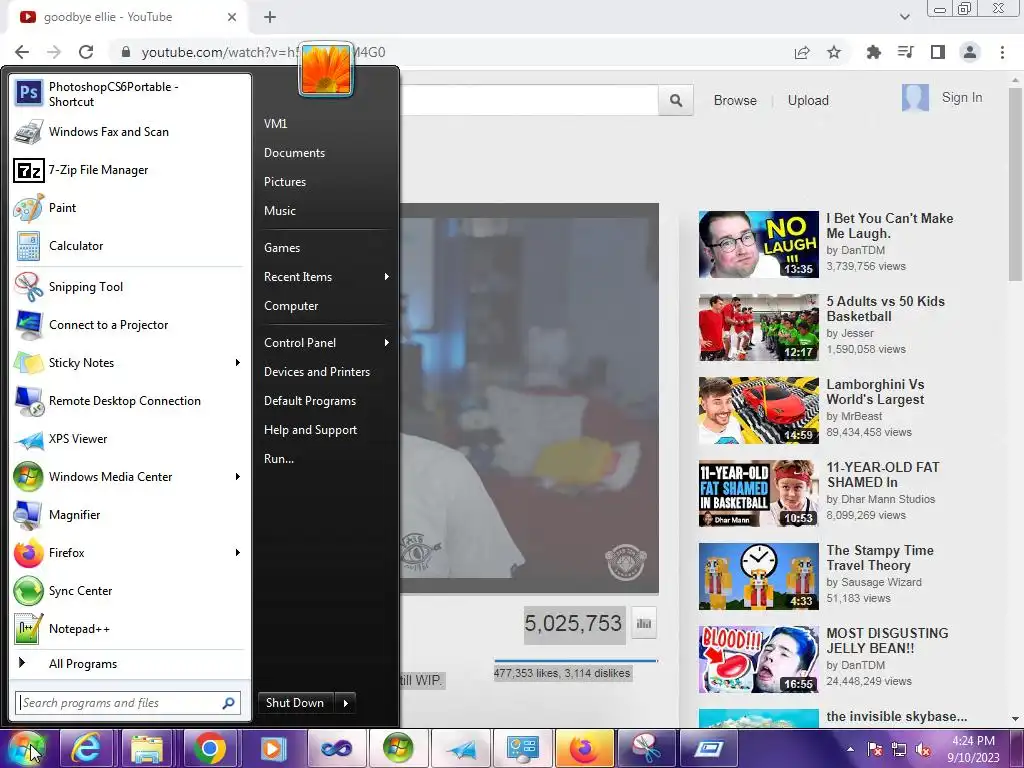The width and height of the screenshot is (1024, 768).
Task: Expand Sticky Notes jump list arrow
Action: [238, 362]
